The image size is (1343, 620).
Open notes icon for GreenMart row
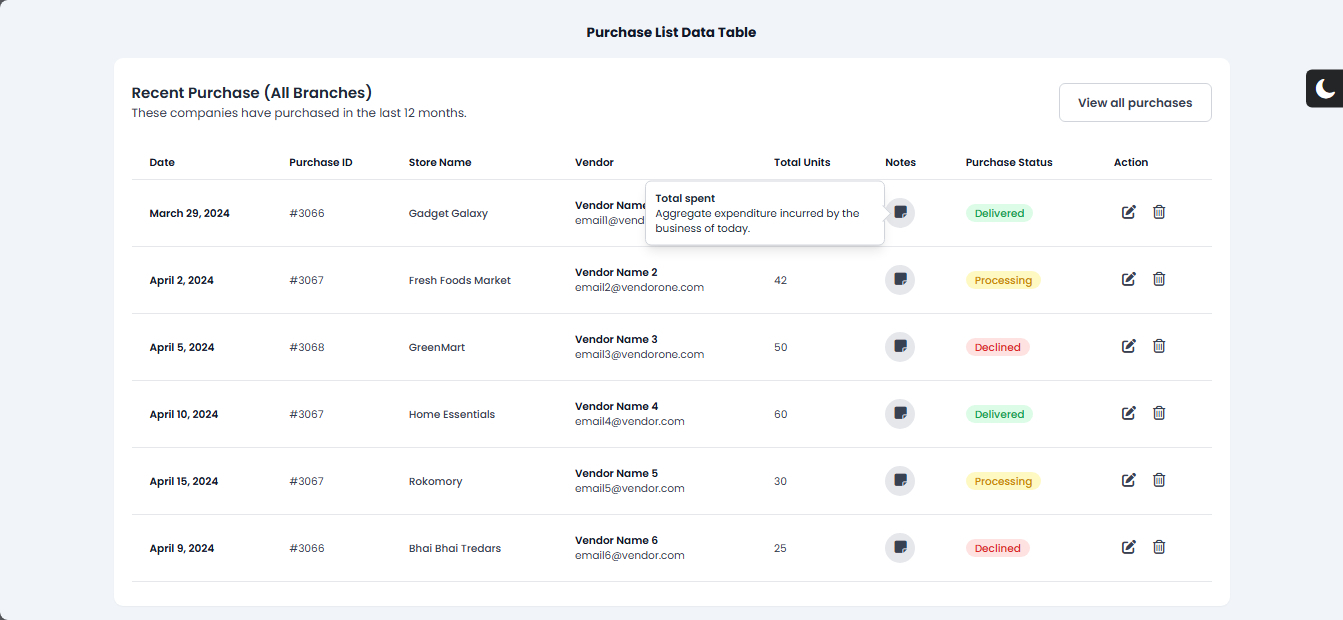click(x=900, y=347)
